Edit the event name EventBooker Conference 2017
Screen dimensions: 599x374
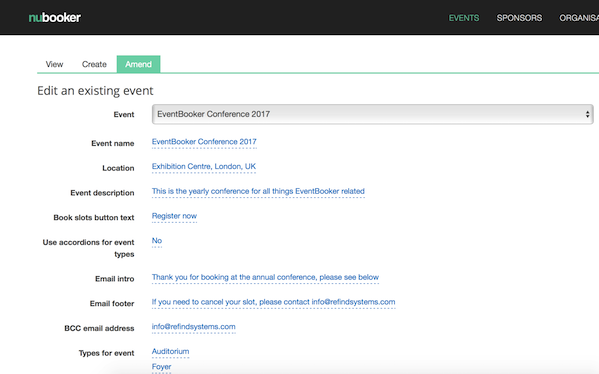tap(204, 142)
